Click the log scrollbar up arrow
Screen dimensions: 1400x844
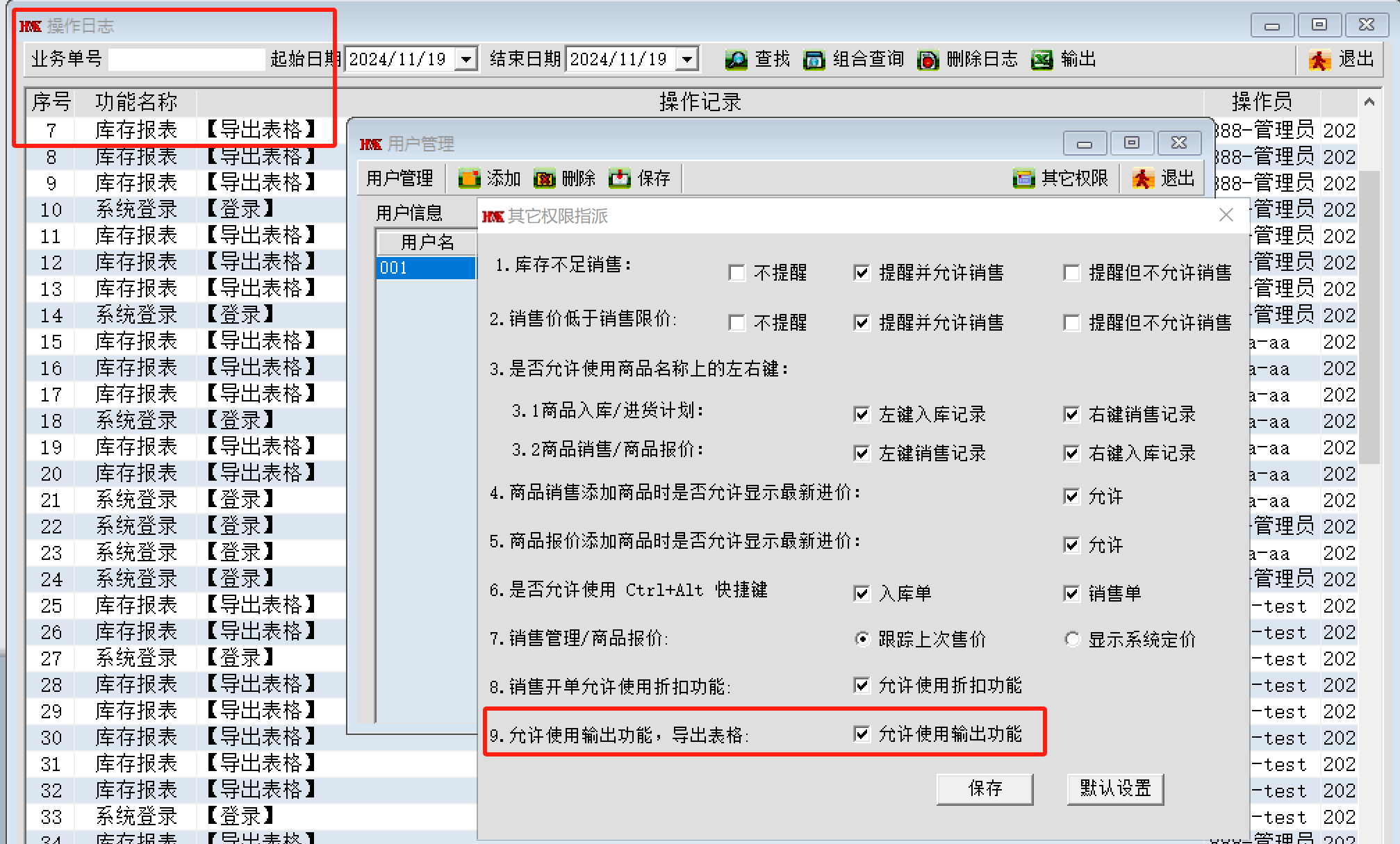[x=1369, y=103]
